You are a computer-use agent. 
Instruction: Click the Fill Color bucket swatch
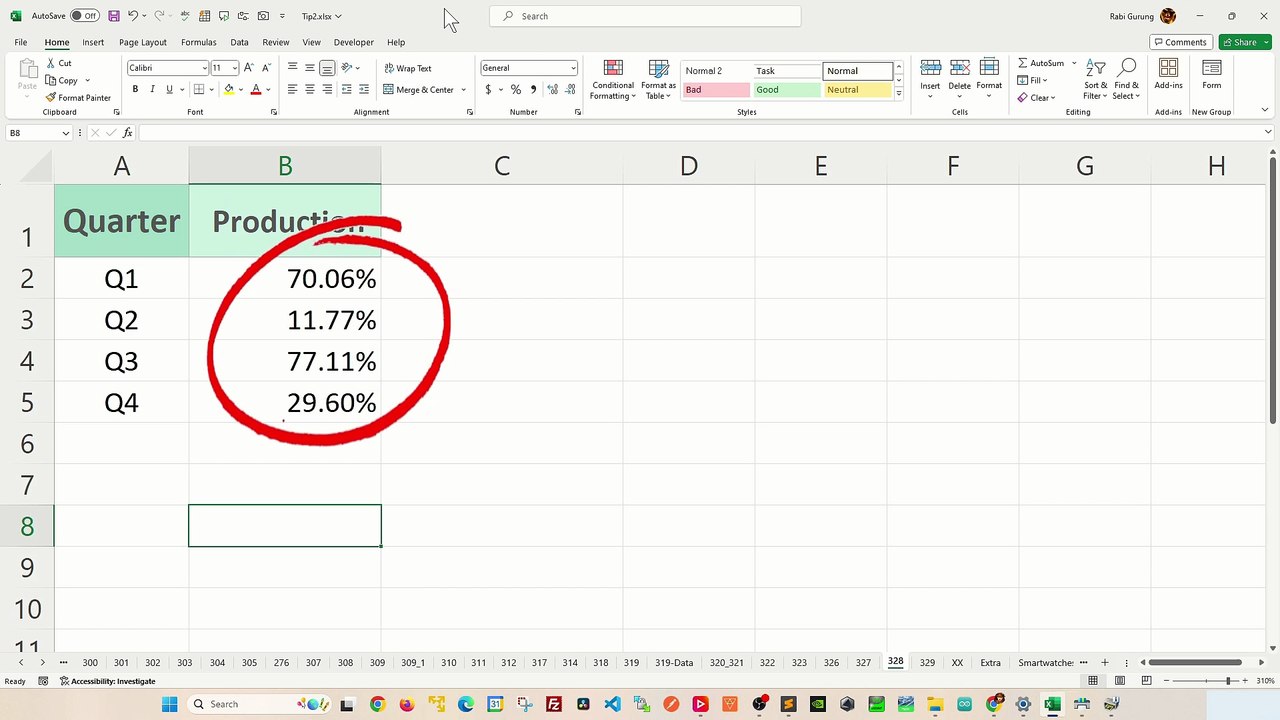[229, 89]
